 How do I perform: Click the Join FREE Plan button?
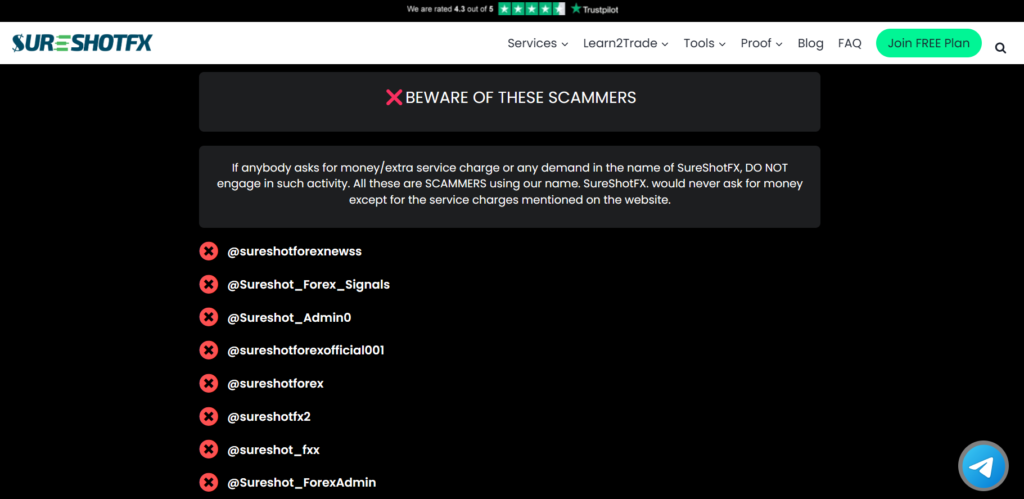coord(929,43)
